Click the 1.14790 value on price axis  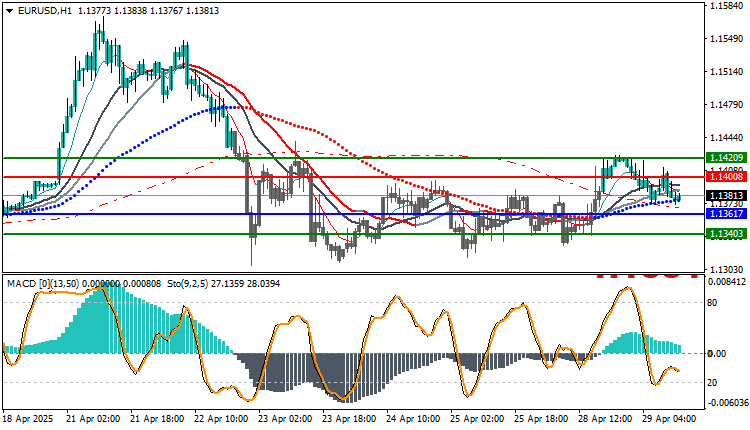tap(727, 105)
